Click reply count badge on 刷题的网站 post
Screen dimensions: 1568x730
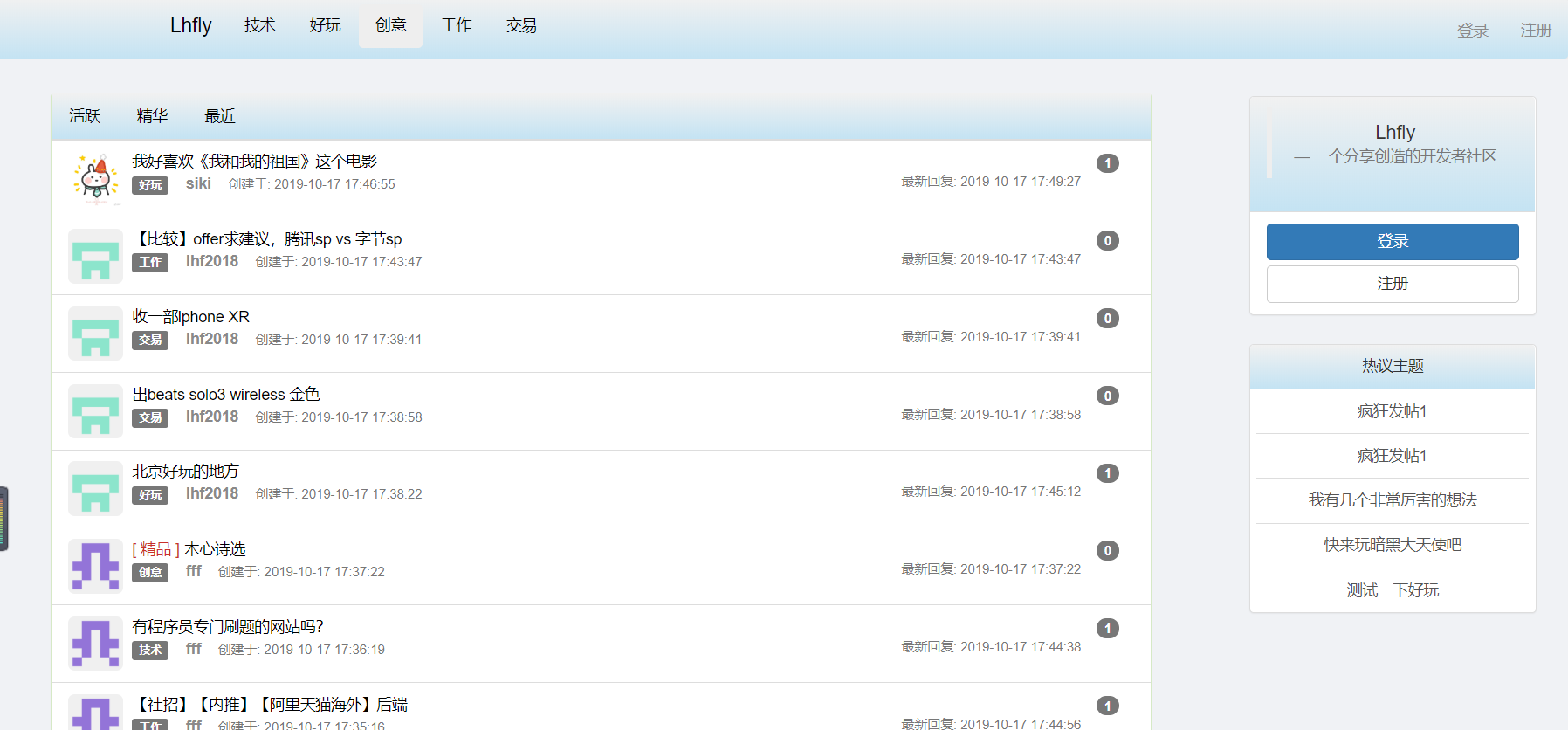(x=1108, y=629)
